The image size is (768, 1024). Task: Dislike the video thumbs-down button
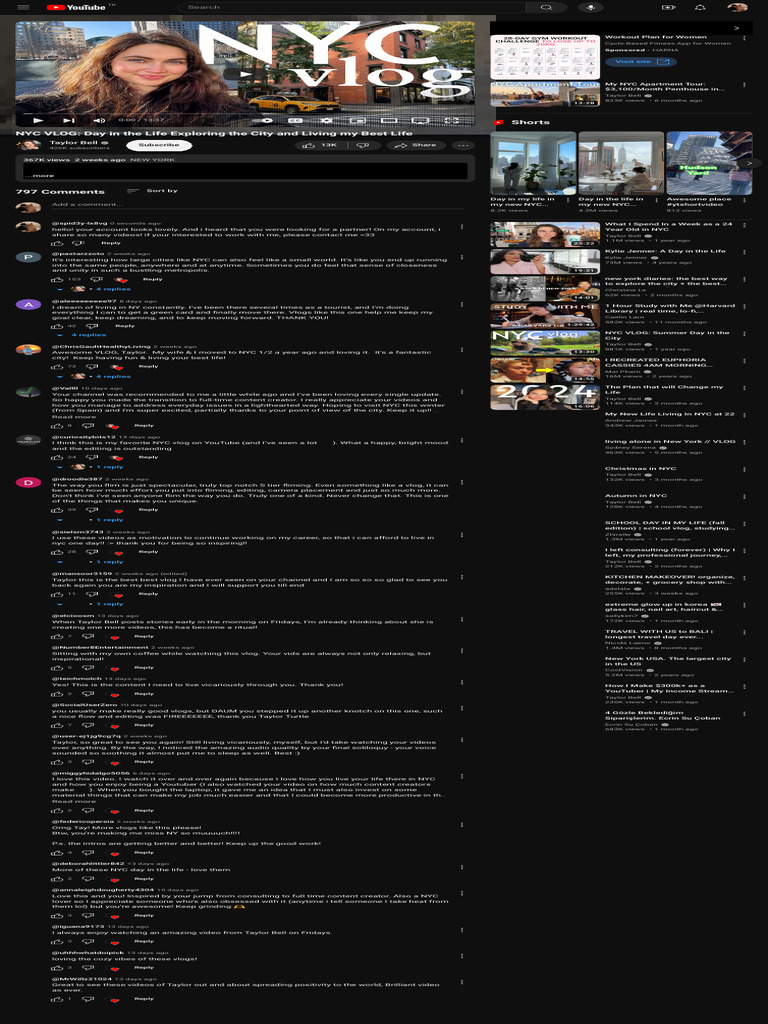362,145
